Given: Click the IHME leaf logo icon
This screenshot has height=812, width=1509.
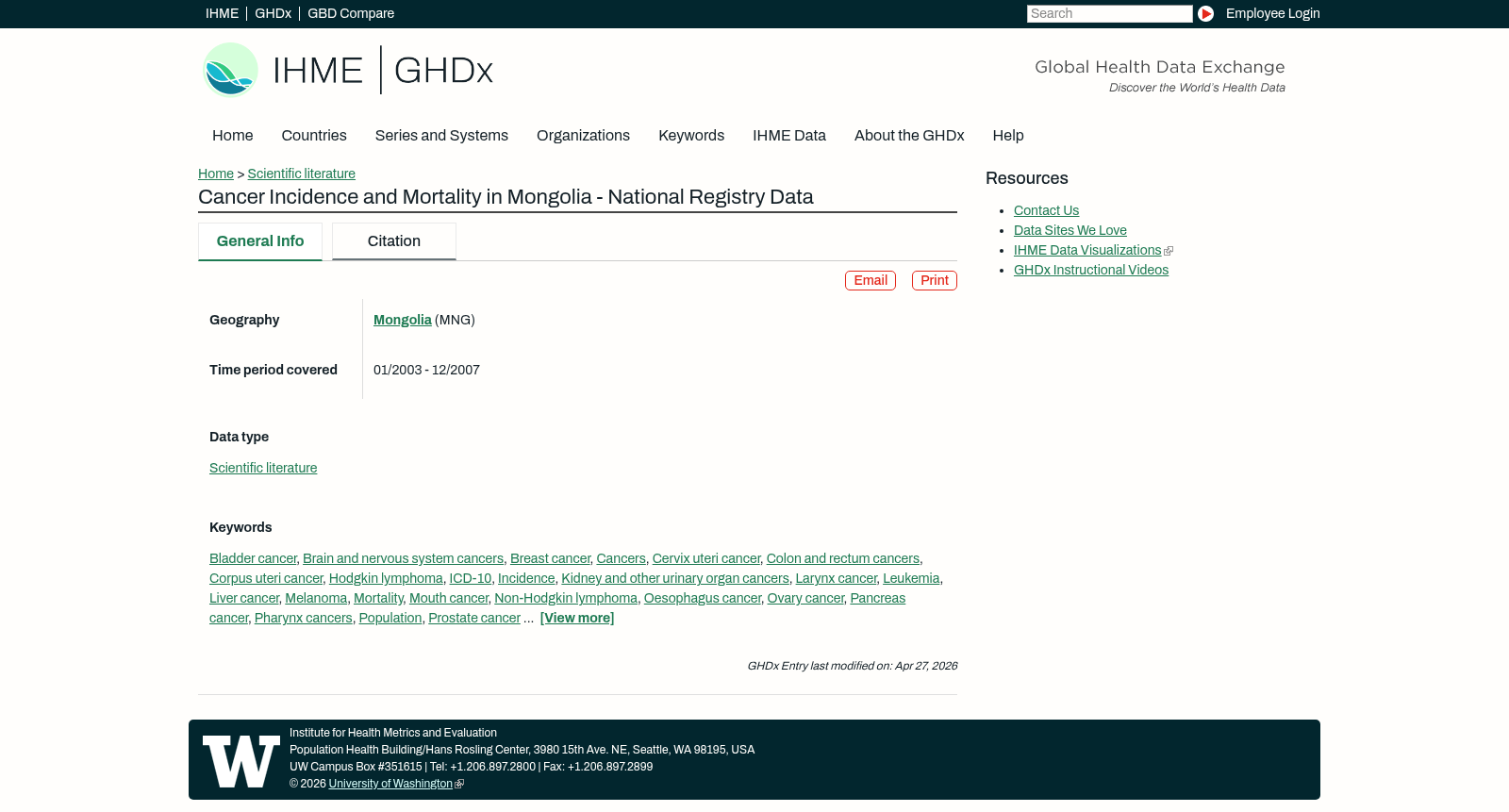Looking at the screenshot, I should [x=231, y=70].
